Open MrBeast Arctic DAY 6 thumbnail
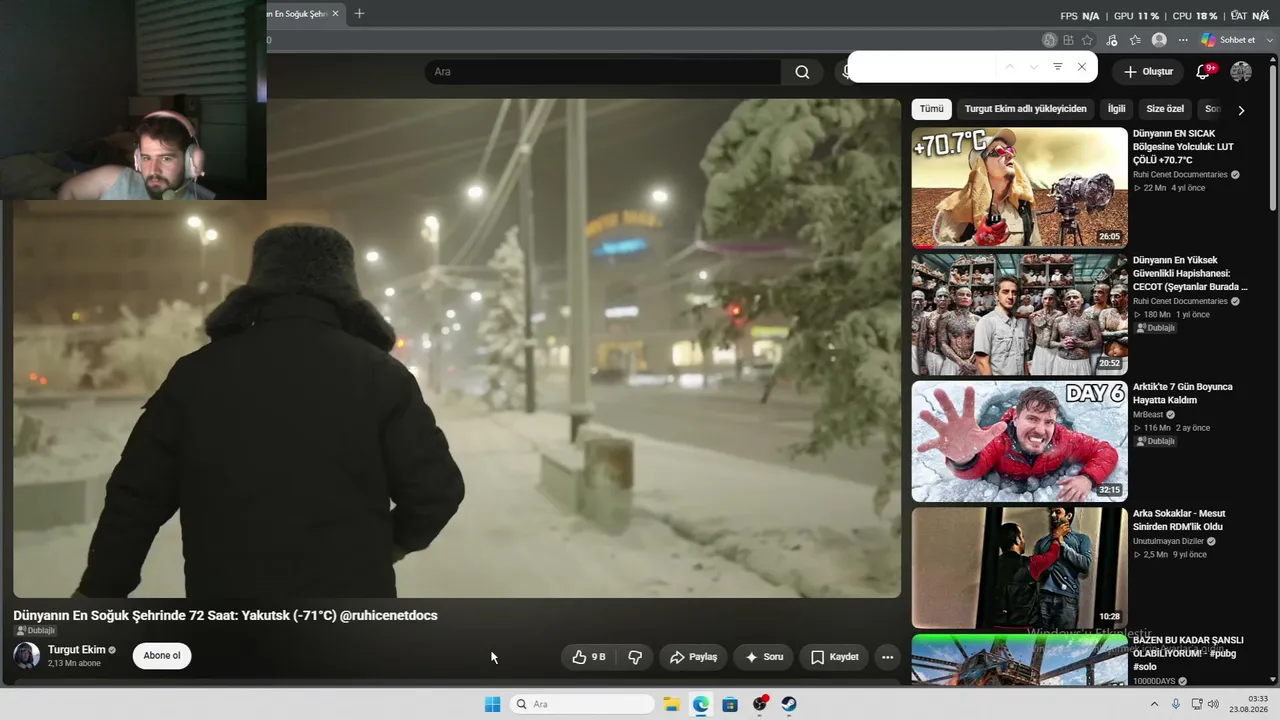1280x720 pixels. (x=1019, y=441)
